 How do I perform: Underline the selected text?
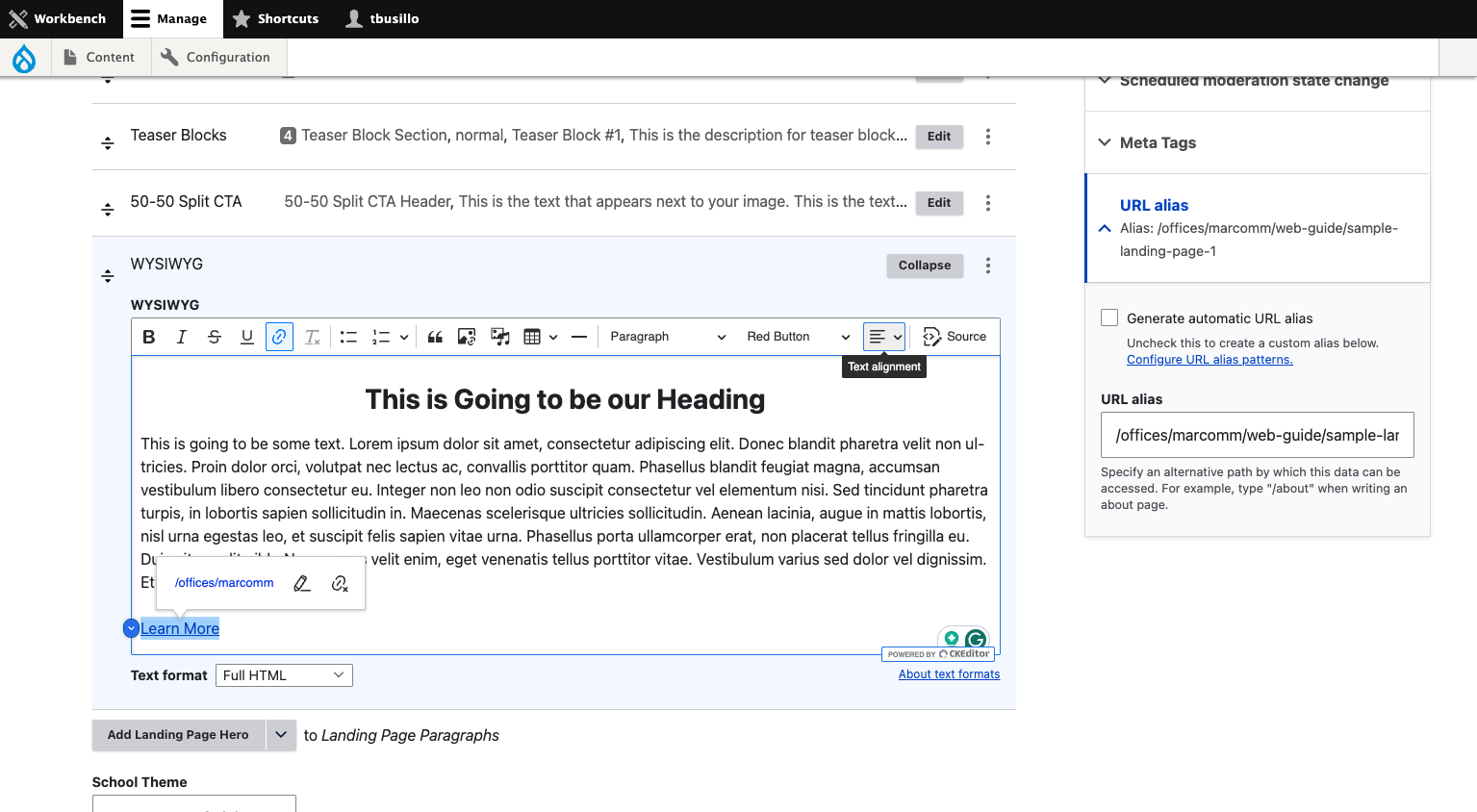click(247, 337)
